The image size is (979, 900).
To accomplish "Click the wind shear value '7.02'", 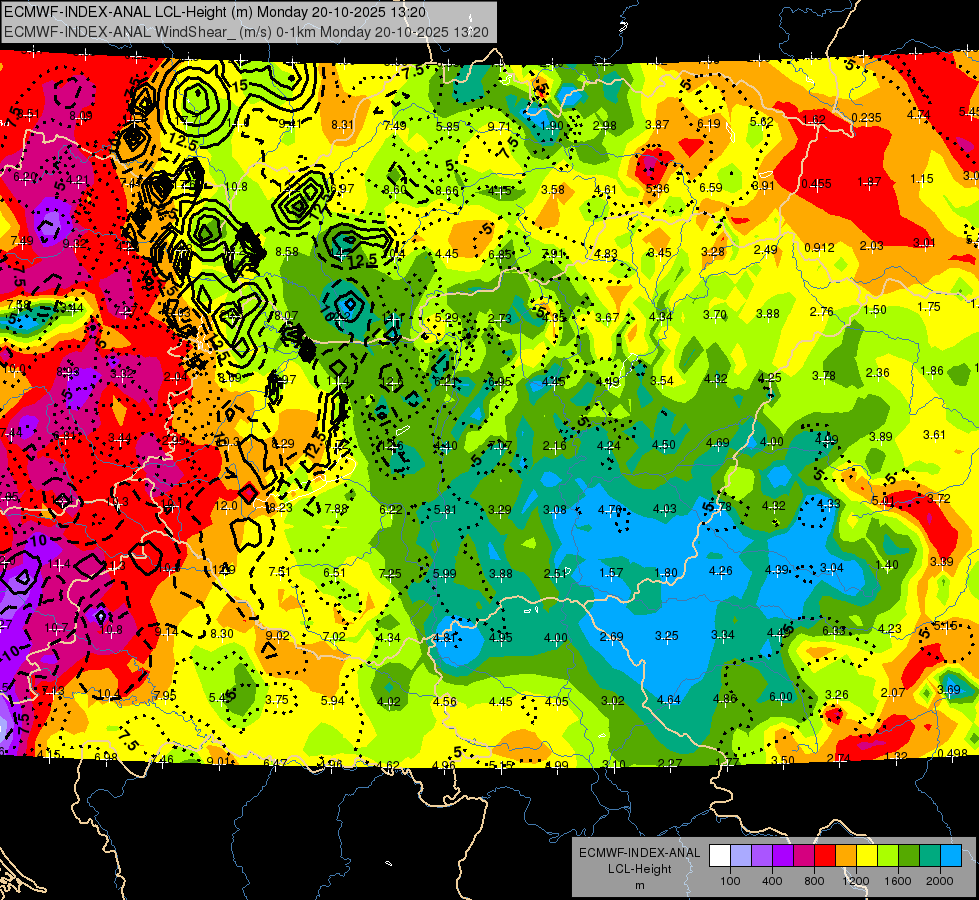I will coord(334,636).
